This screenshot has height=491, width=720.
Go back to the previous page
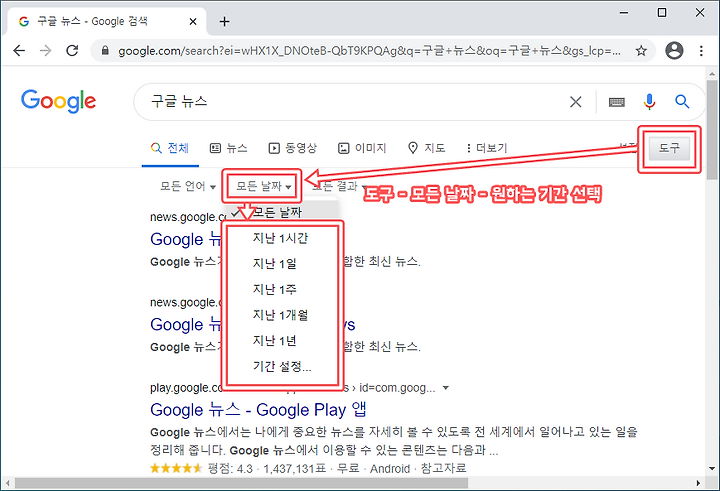tap(19, 51)
